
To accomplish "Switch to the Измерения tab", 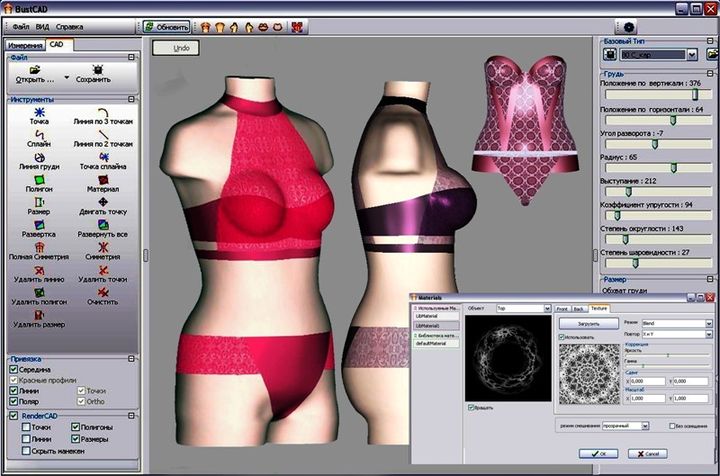I will [x=25, y=45].
